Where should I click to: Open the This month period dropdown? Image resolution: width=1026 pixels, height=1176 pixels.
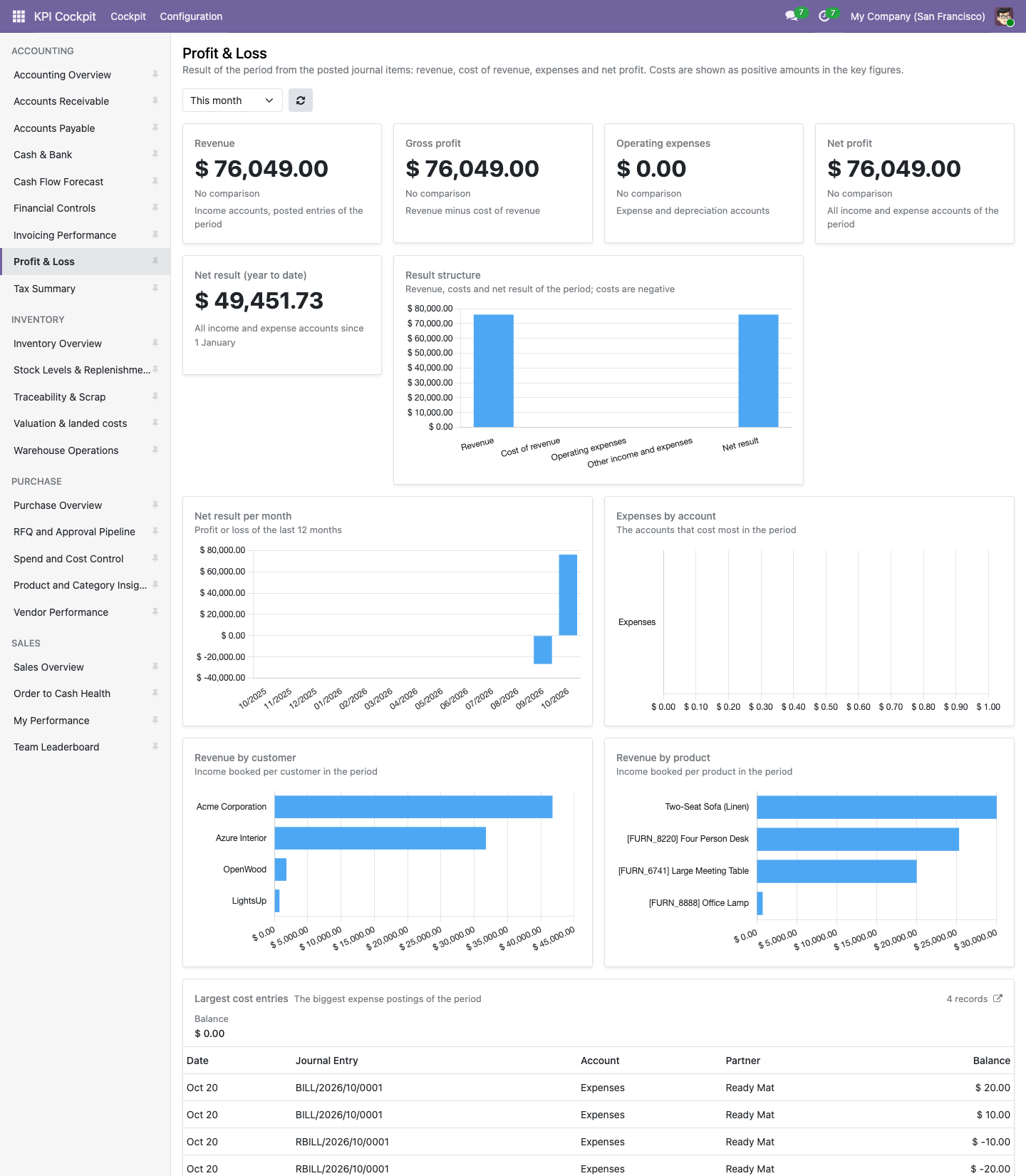click(232, 100)
